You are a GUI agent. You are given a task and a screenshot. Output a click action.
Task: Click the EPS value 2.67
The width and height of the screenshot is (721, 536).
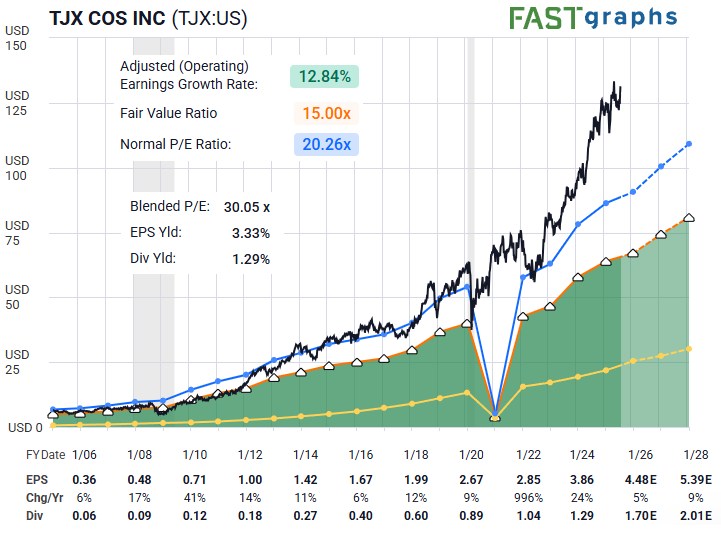(x=471, y=480)
